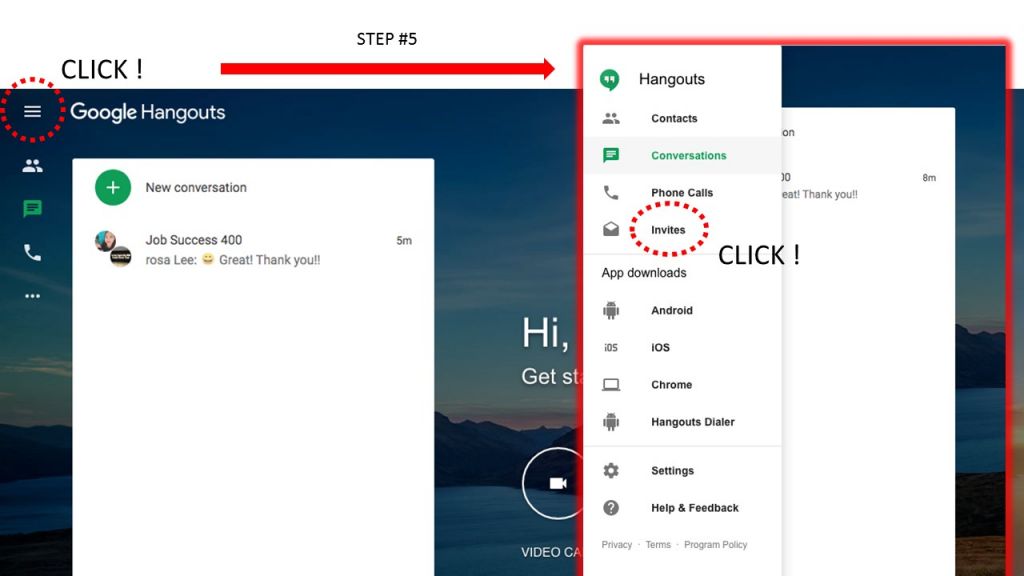This screenshot has width=1024, height=576.
Task: Click the 5m timestamp on the conversation
Action: [x=404, y=241]
